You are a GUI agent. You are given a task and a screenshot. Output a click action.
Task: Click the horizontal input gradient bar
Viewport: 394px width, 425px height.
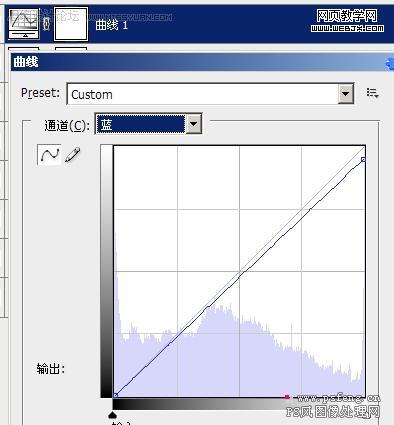coord(239,404)
